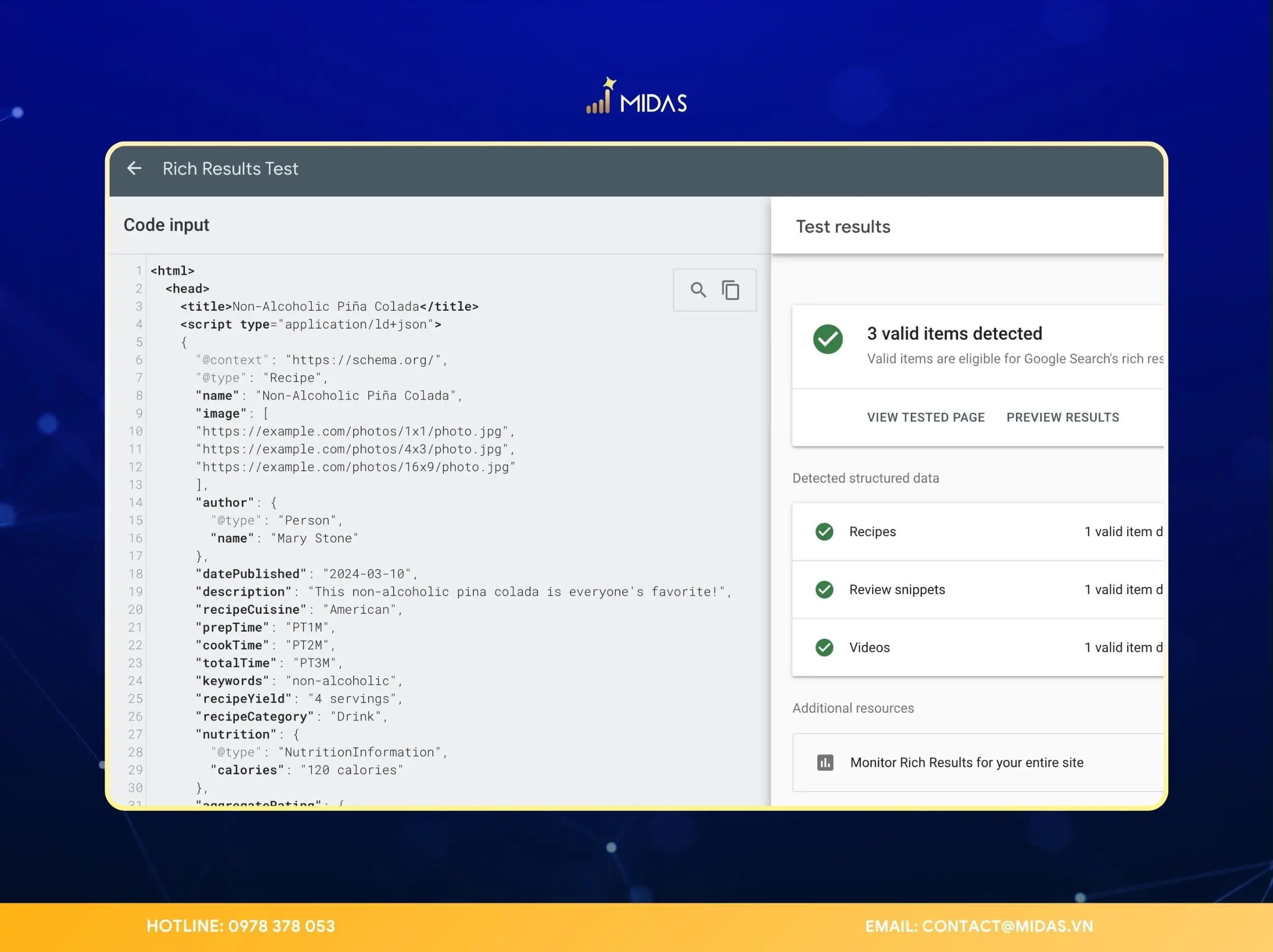Click the <html> tag on line 1
This screenshot has height=952, width=1273.
[173, 271]
